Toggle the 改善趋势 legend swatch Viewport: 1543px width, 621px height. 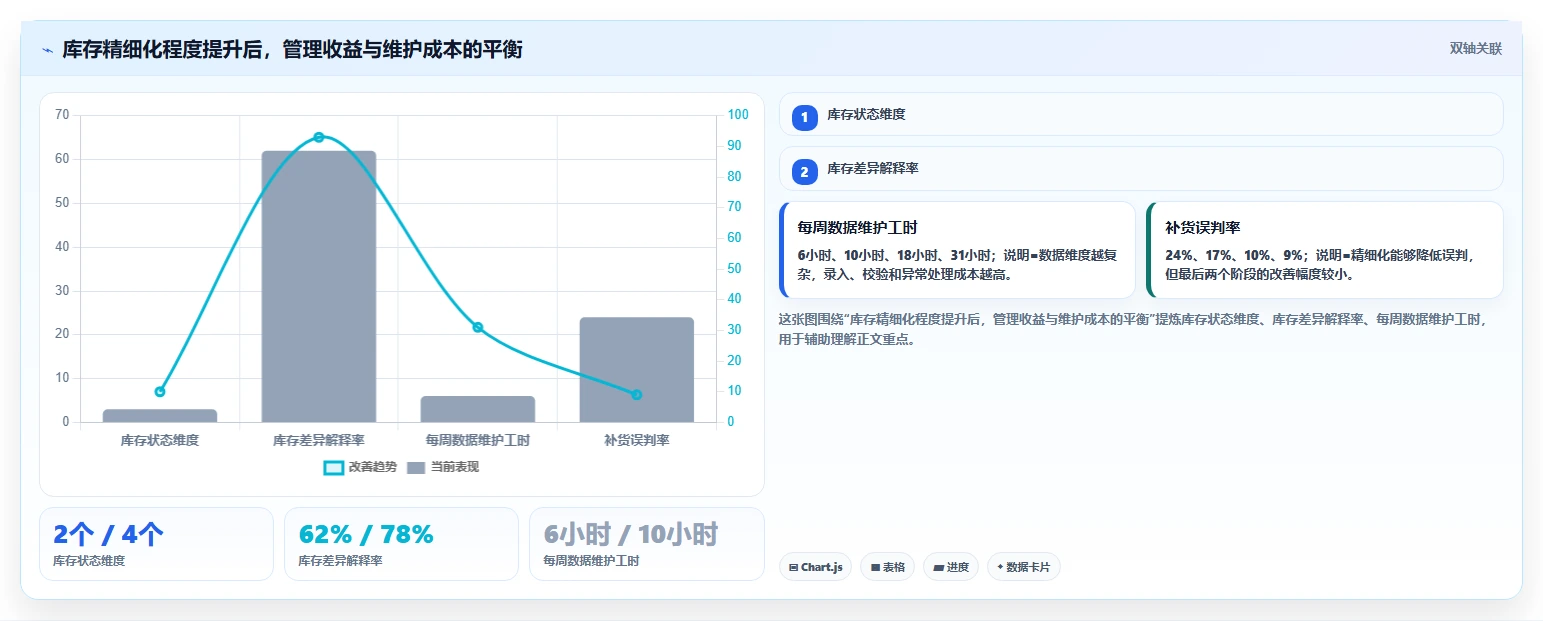(334, 467)
